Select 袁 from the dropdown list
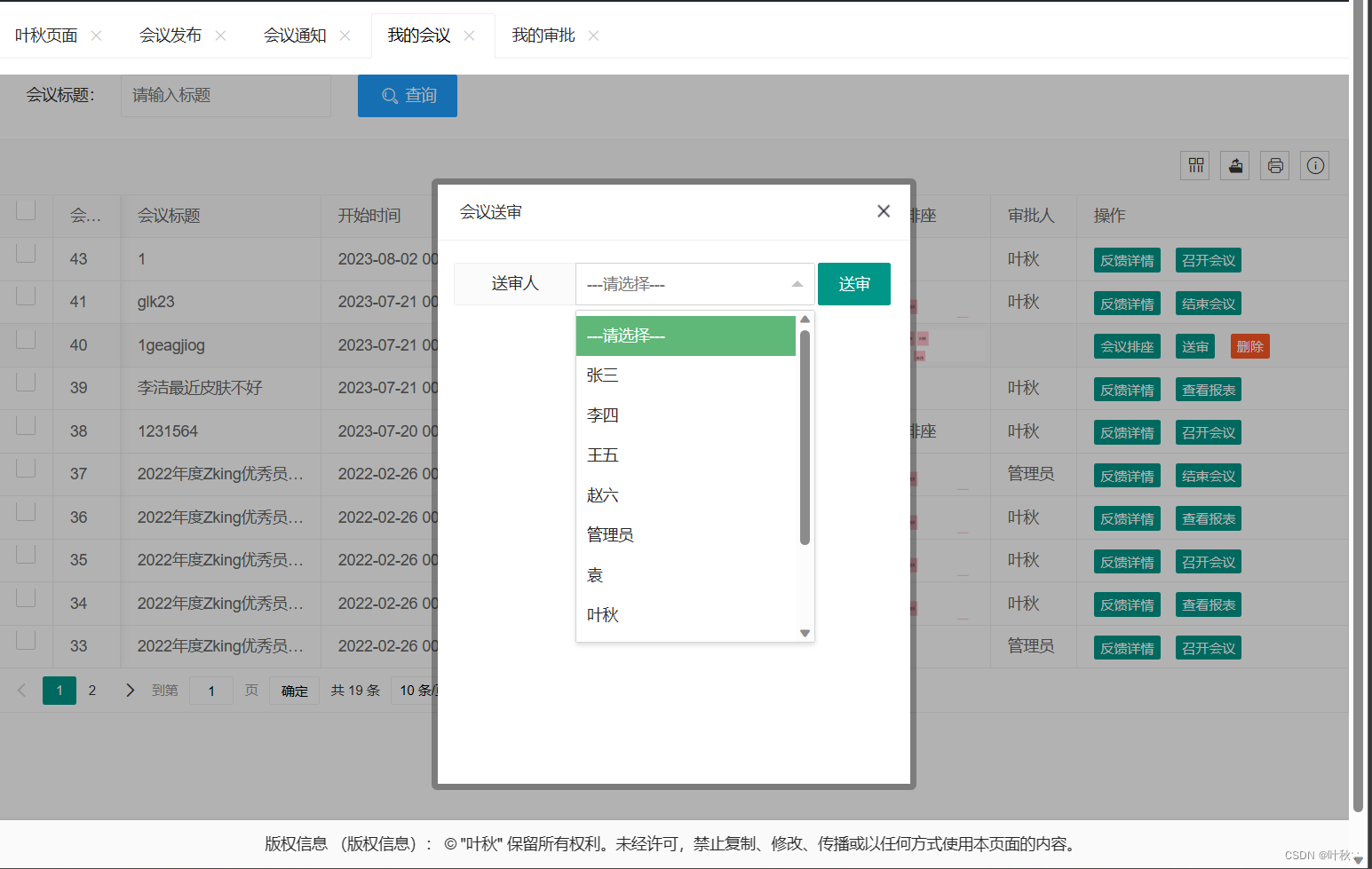Viewport: 1372px width, 869px height. [x=686, y=575]
